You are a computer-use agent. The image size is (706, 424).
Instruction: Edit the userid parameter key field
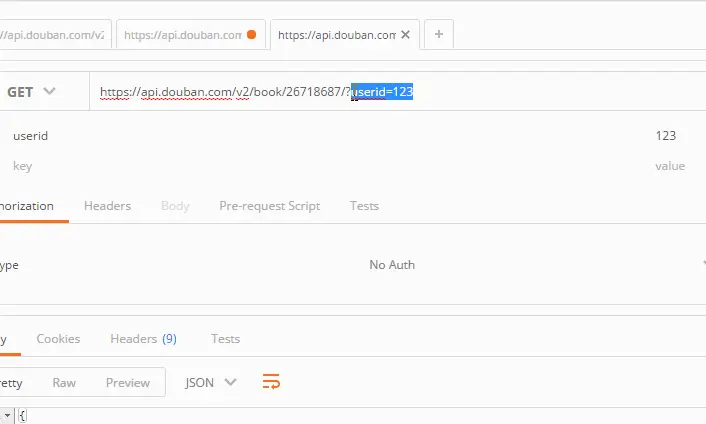point(30,135)
